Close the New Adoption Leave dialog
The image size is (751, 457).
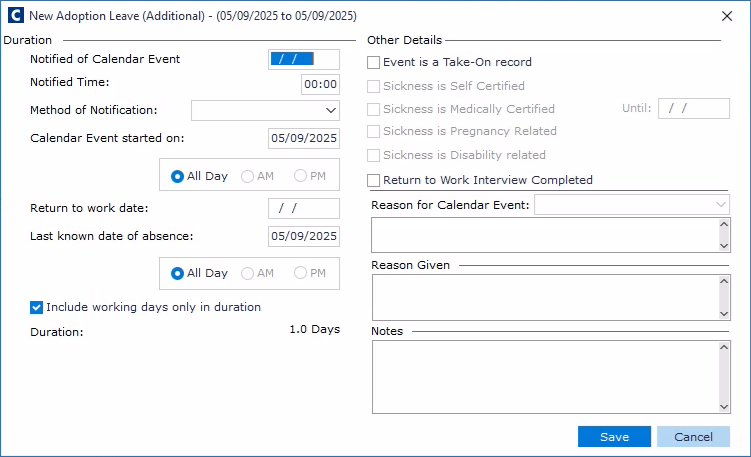tap(726, 16)
